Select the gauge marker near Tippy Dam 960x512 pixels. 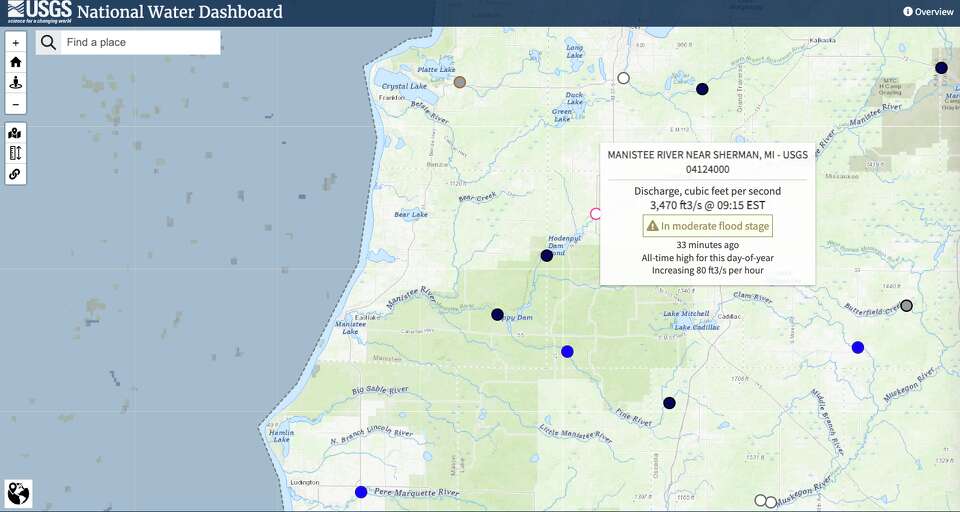point(497,314)
